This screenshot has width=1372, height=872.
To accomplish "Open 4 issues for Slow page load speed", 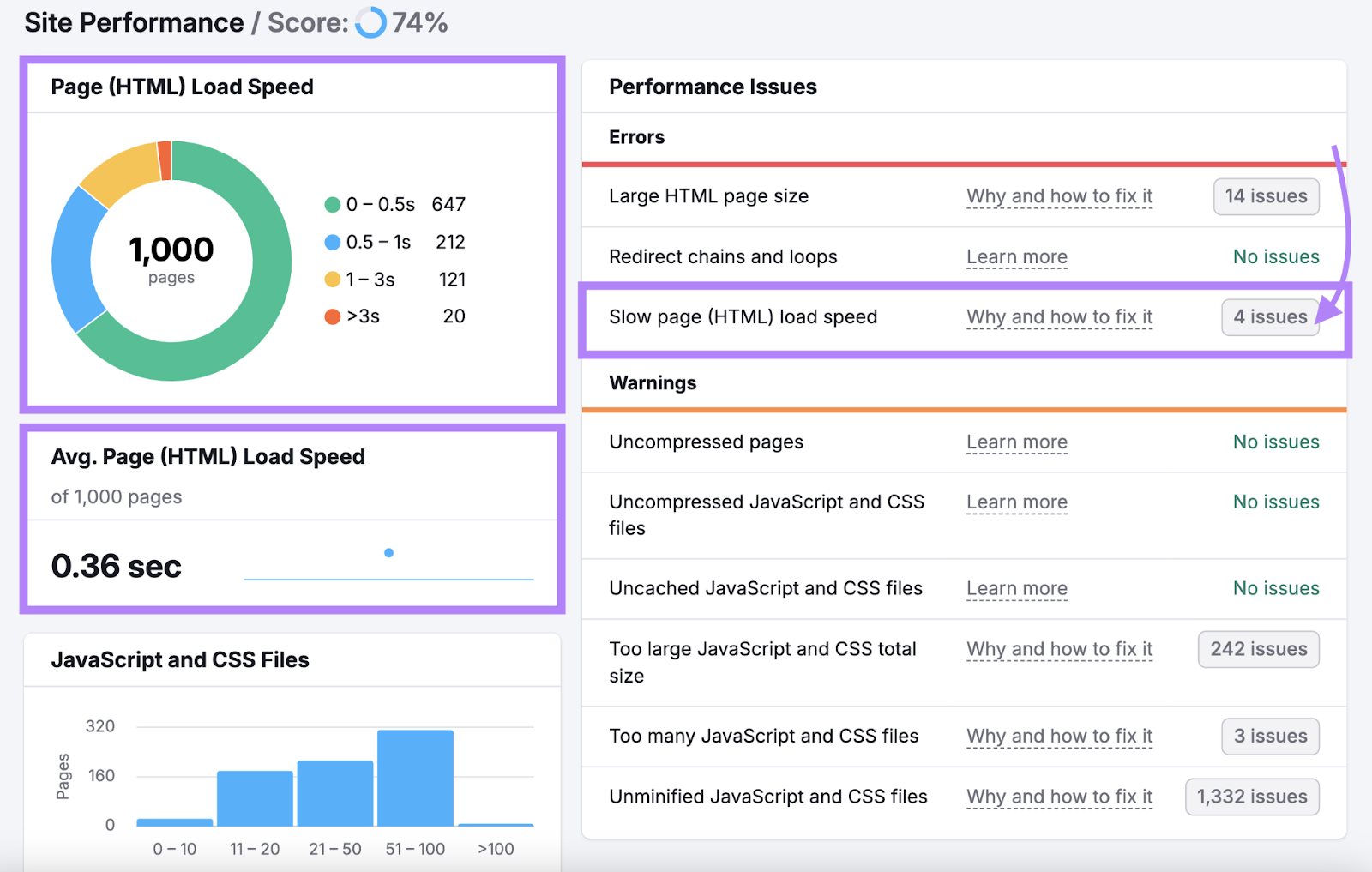I will pos(1270,317).
